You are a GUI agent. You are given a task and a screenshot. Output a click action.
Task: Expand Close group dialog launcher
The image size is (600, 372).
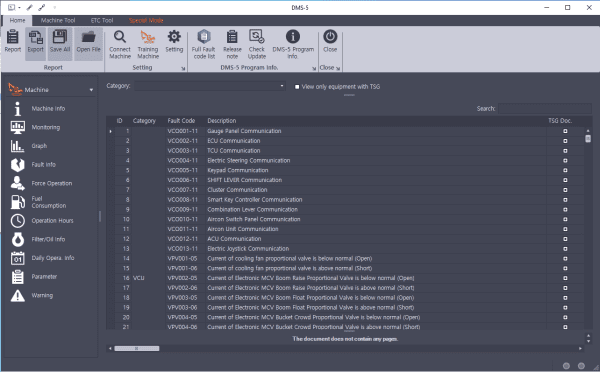pos(338,69)
